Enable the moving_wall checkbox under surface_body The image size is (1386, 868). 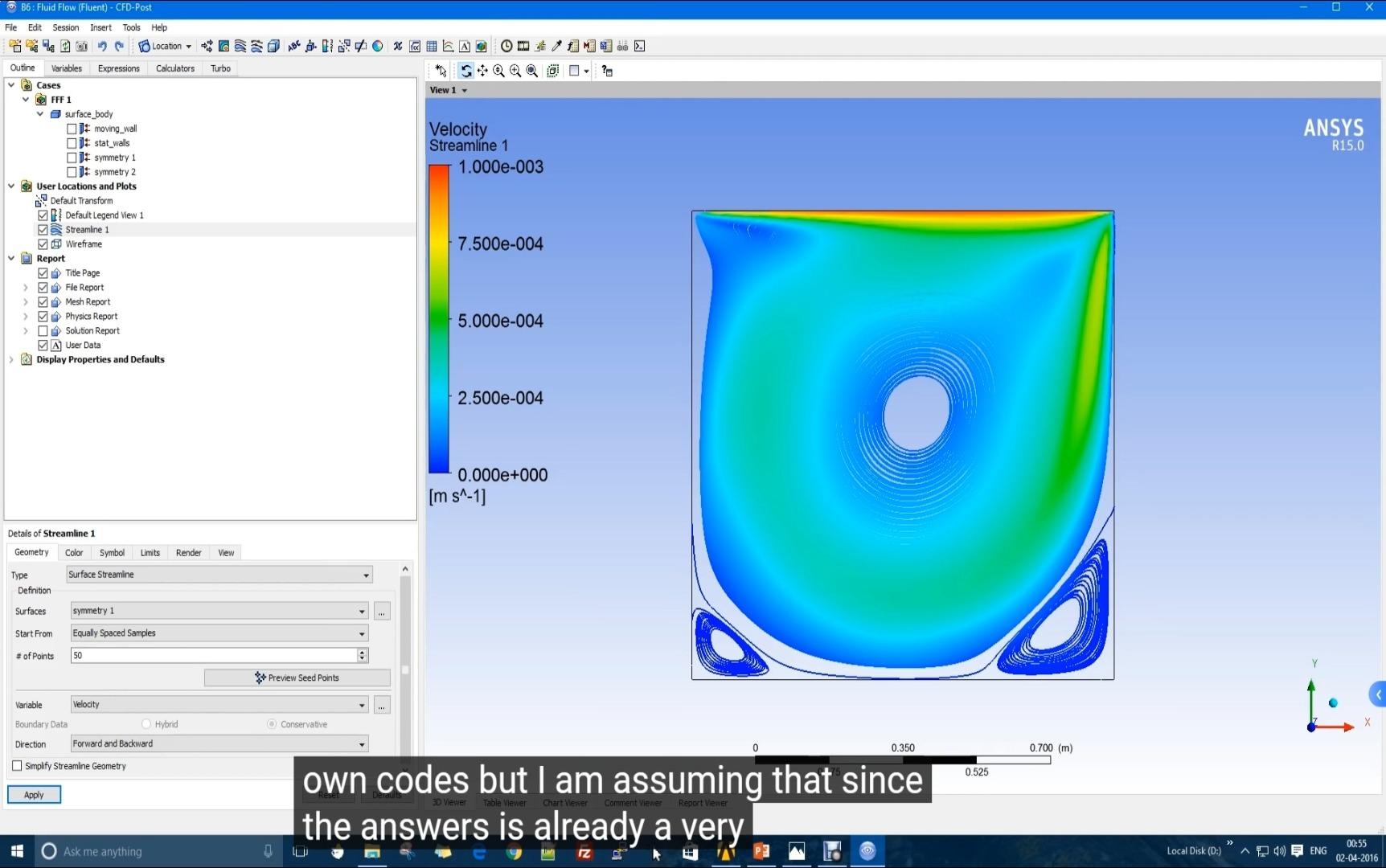(x=72, y=129)
